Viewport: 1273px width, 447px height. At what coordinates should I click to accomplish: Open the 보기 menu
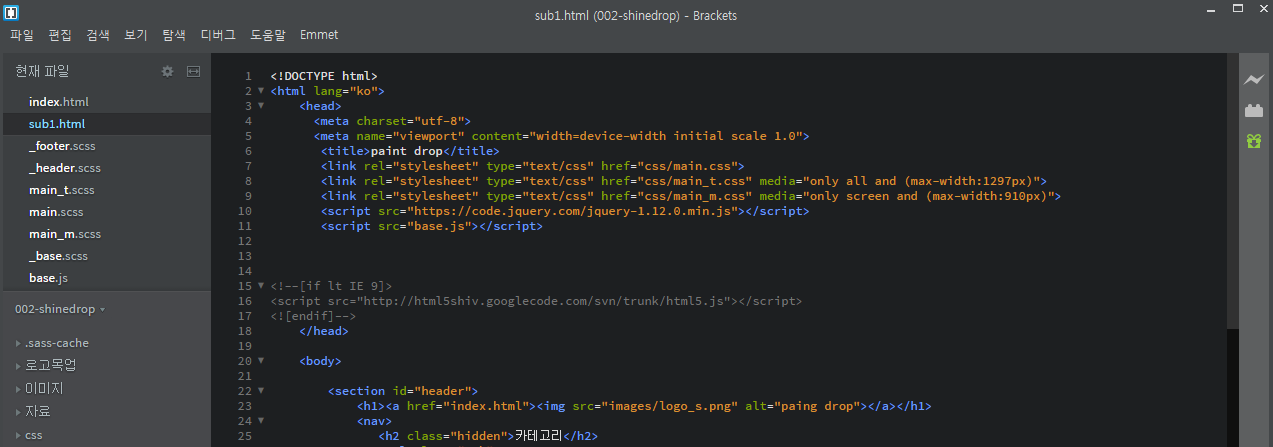click(136, 35)
